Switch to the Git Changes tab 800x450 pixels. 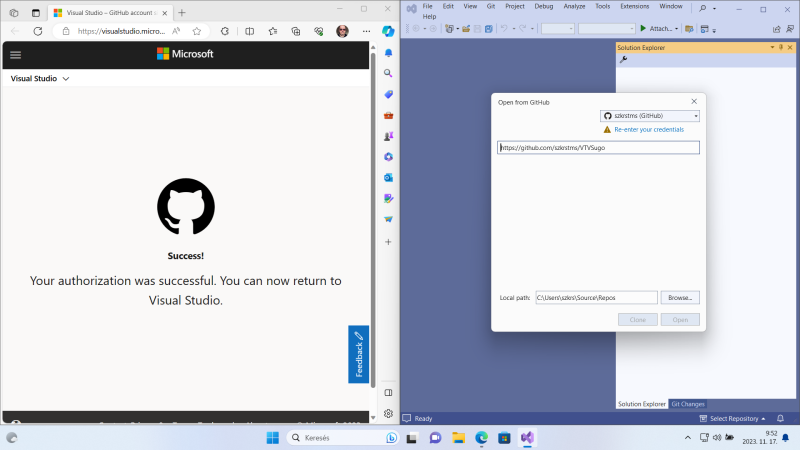pos(688,404)
